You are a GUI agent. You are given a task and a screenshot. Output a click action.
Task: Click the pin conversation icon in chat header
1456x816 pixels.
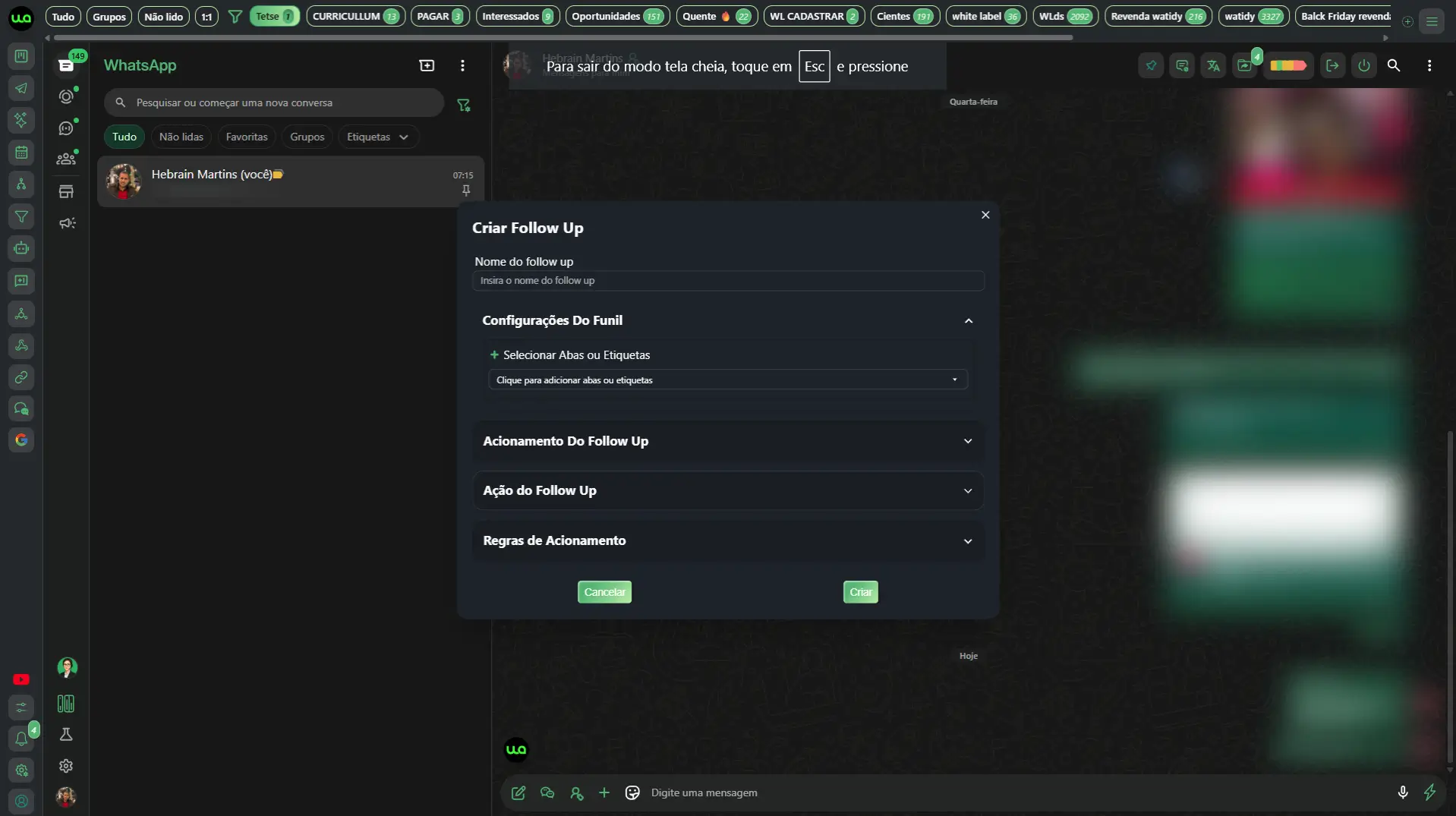coord(1151,66)
